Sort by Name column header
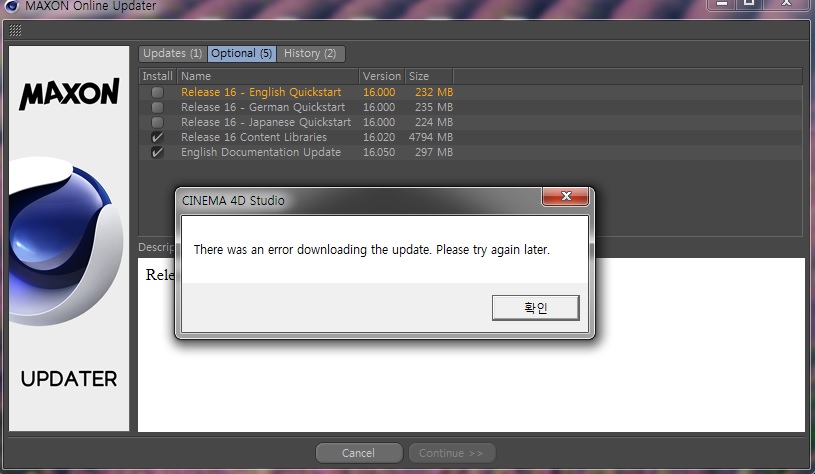The width and height of the screenshot is (815, 474). click(x=268, y=76)
